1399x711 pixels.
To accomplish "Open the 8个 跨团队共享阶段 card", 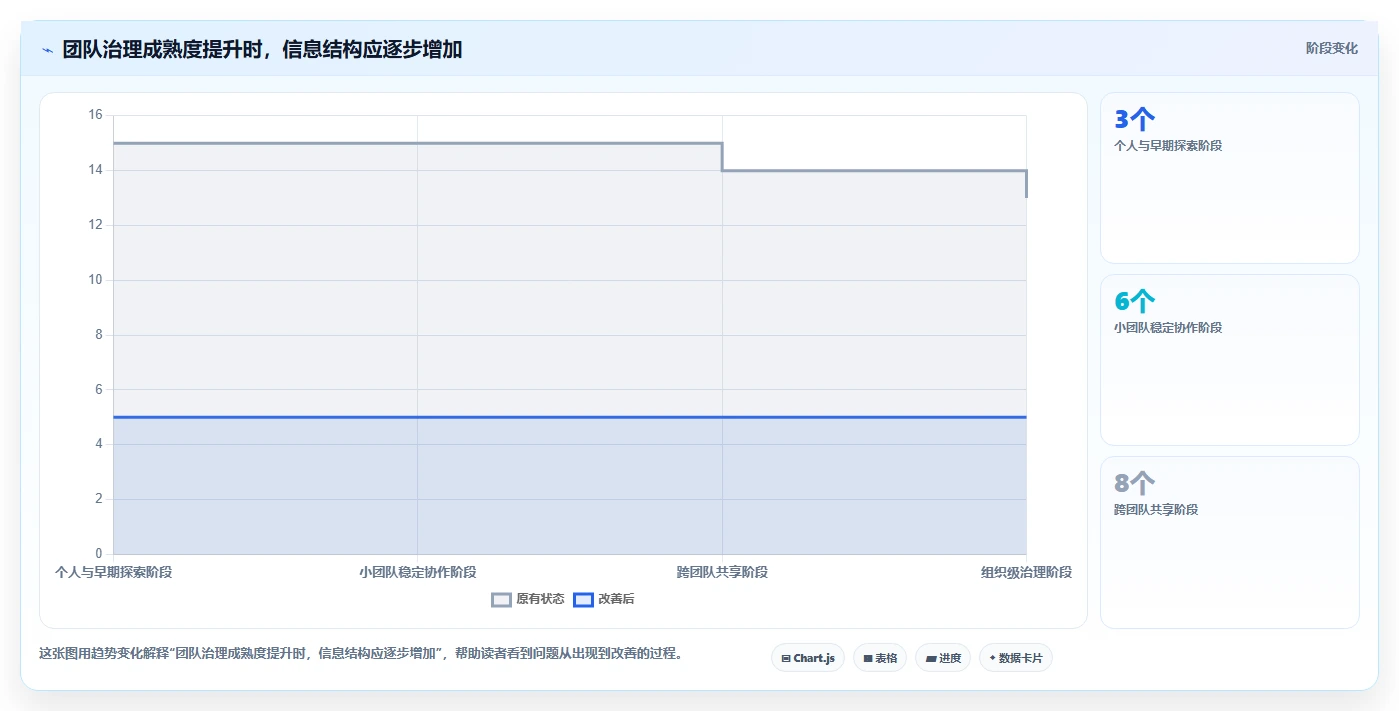I will [x=1230, y=542].
